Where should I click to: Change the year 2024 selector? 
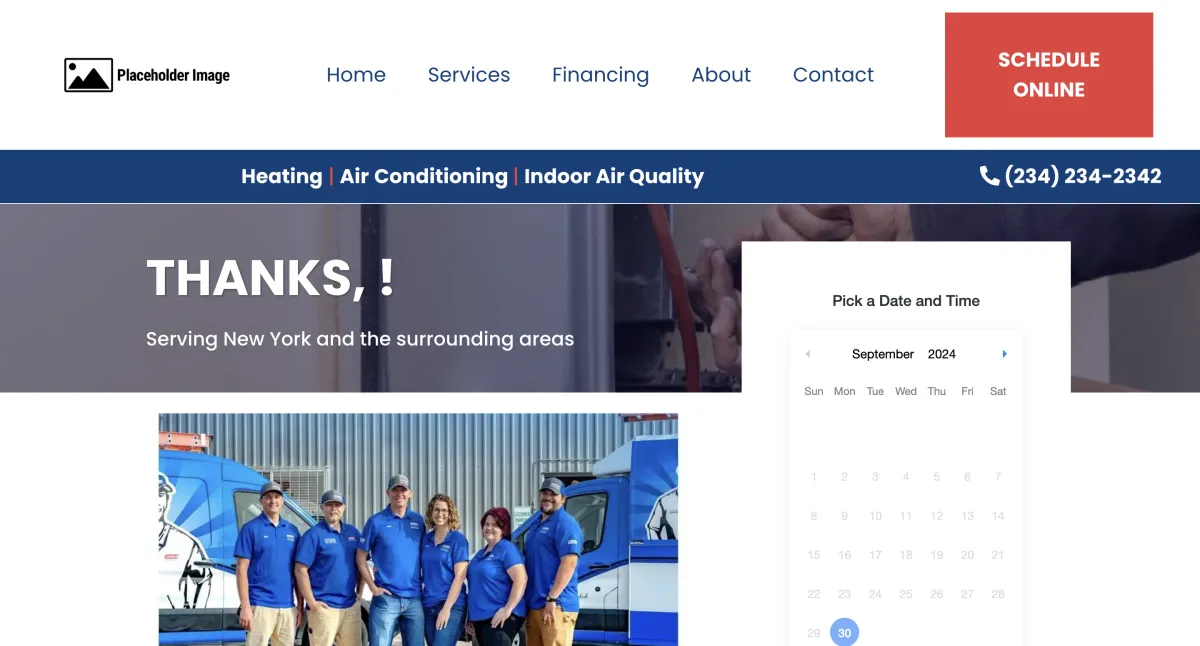(x=942, y=354)
